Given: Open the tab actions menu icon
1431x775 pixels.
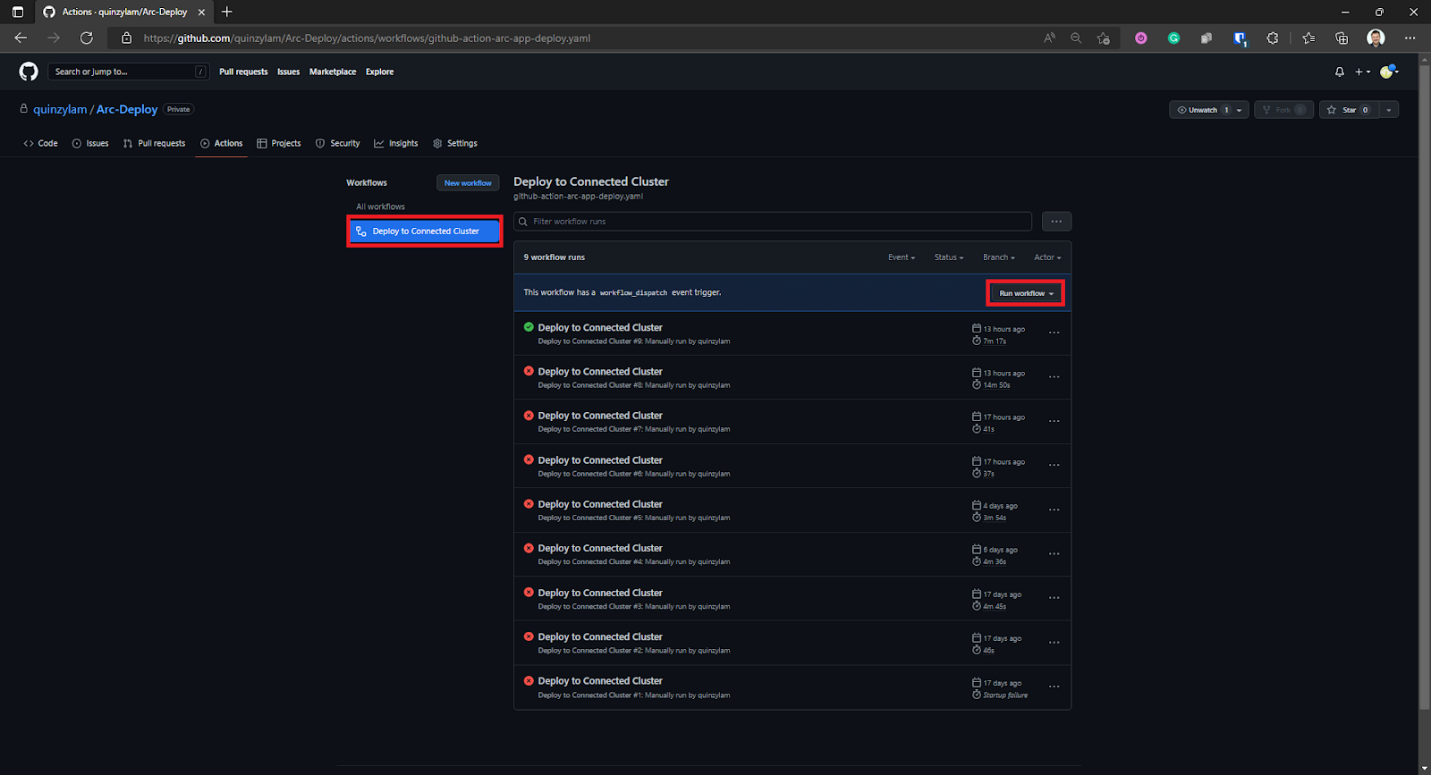Looking at the screenshot, I should pyautogui.click(x=18, y=12).
